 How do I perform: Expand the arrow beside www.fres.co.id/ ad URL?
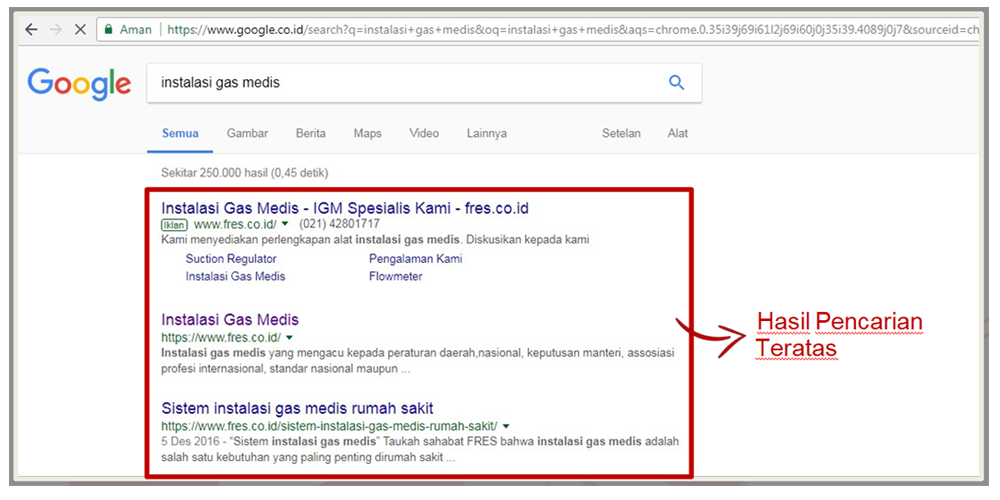click(285, 224)
